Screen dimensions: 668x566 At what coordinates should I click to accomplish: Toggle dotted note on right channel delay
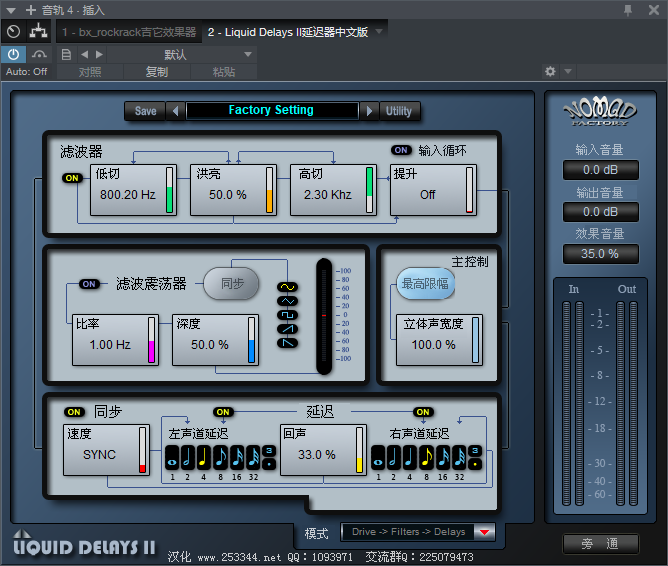475,464
